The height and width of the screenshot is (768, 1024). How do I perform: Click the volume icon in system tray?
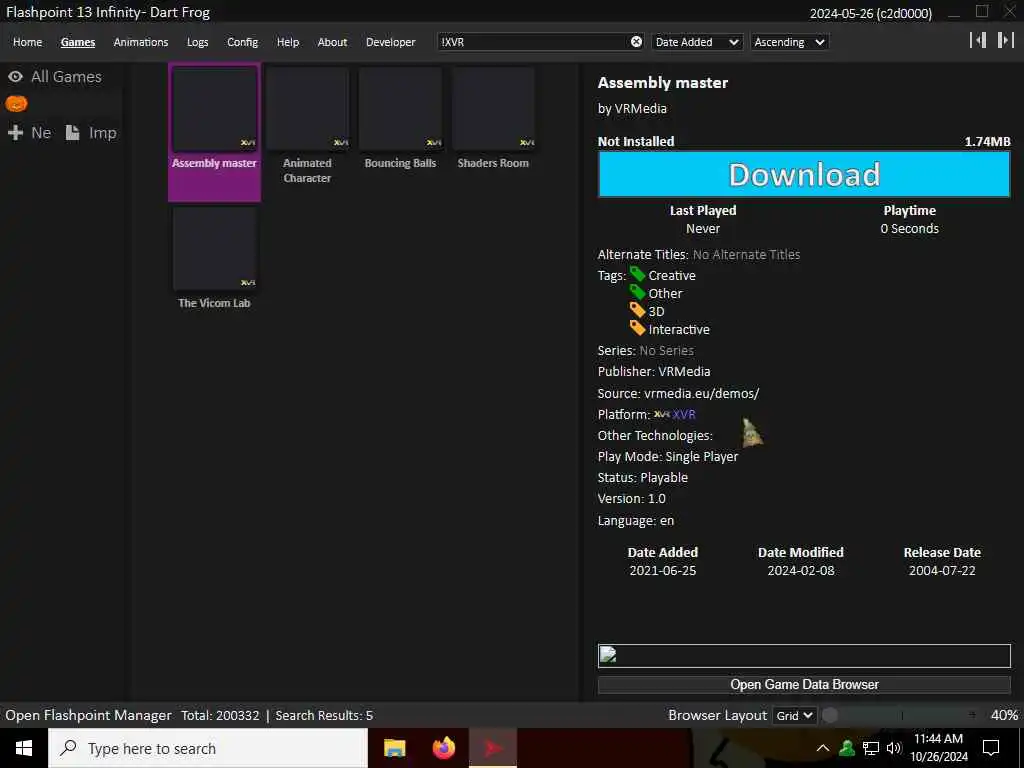tap(893, 748)
